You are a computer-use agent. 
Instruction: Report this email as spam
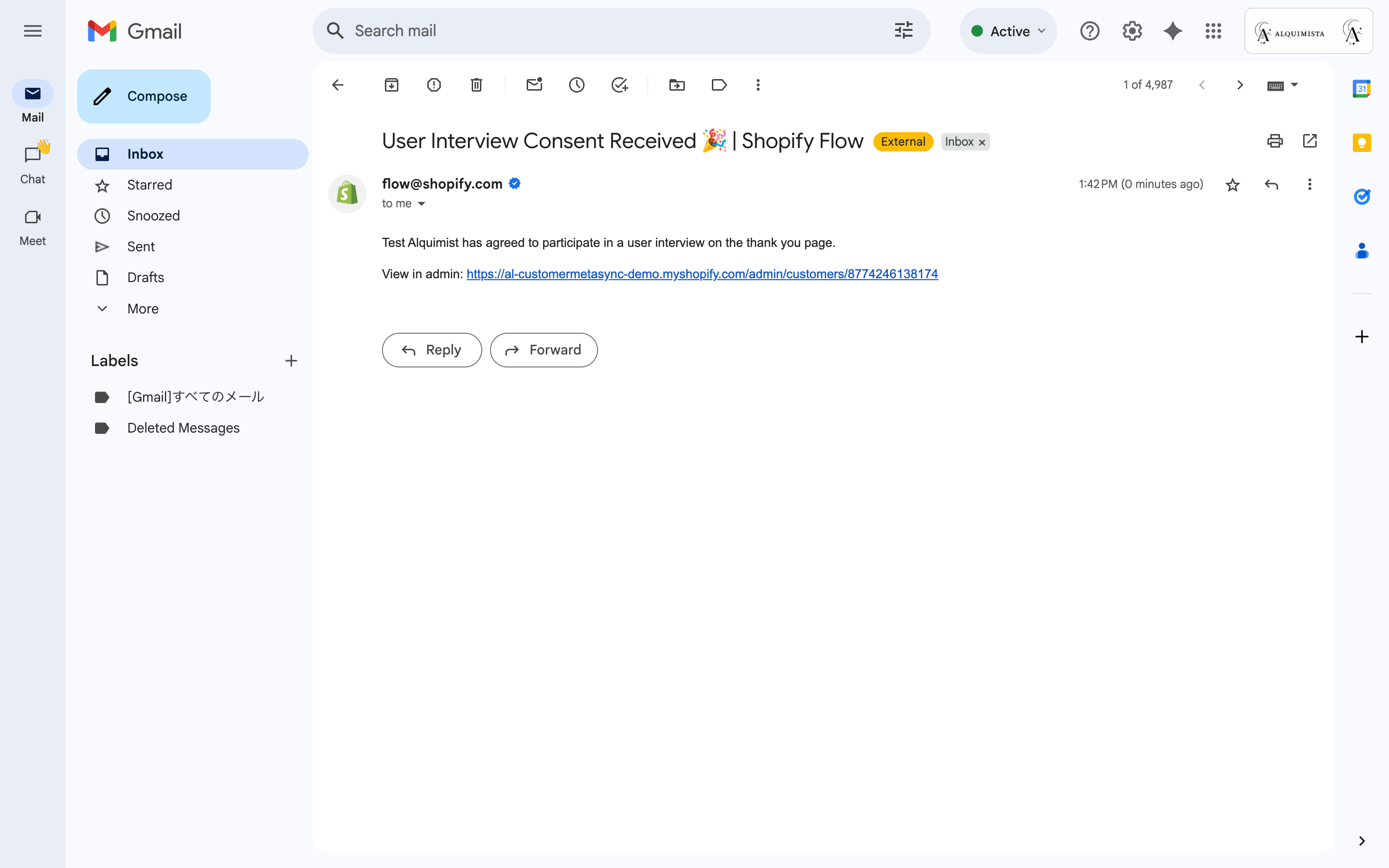[x=434, y=85]
